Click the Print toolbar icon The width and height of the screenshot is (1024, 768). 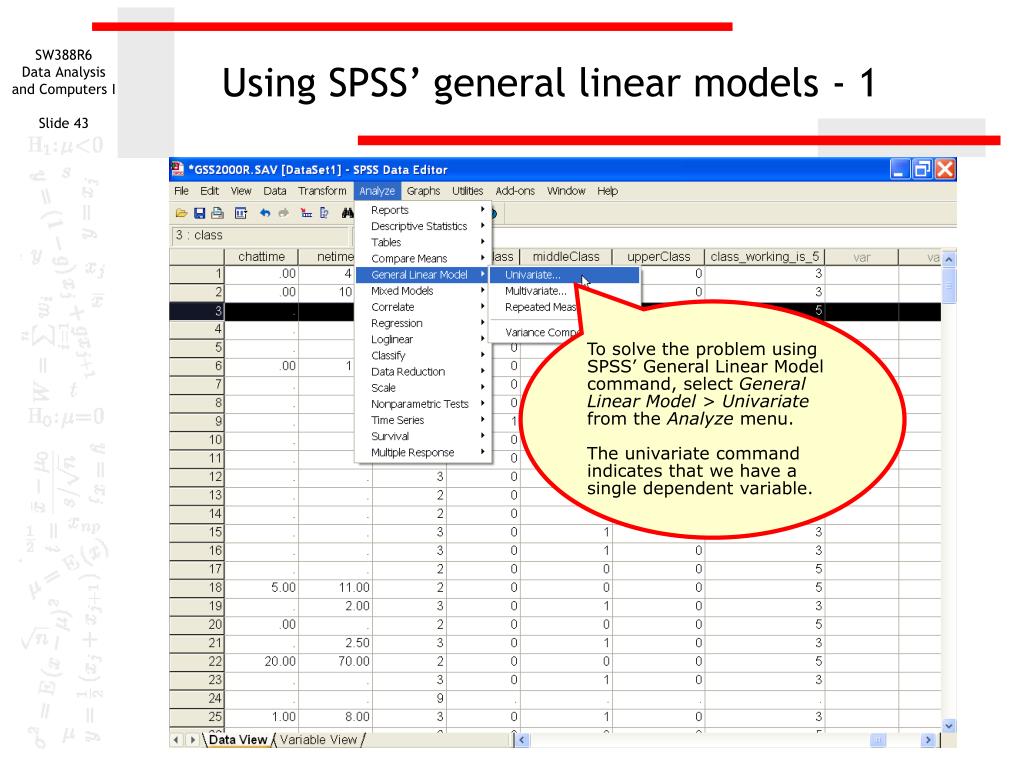click(217, 213)
